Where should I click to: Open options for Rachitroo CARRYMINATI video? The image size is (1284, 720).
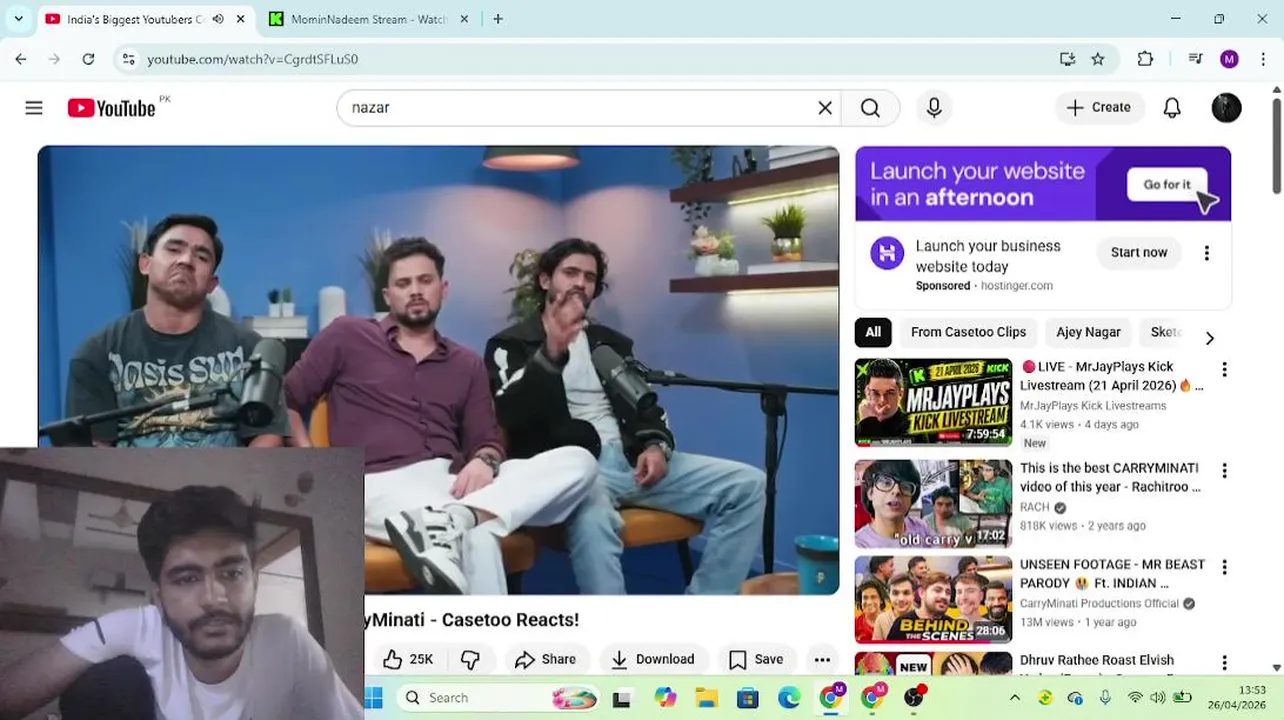click(1224, 471)
